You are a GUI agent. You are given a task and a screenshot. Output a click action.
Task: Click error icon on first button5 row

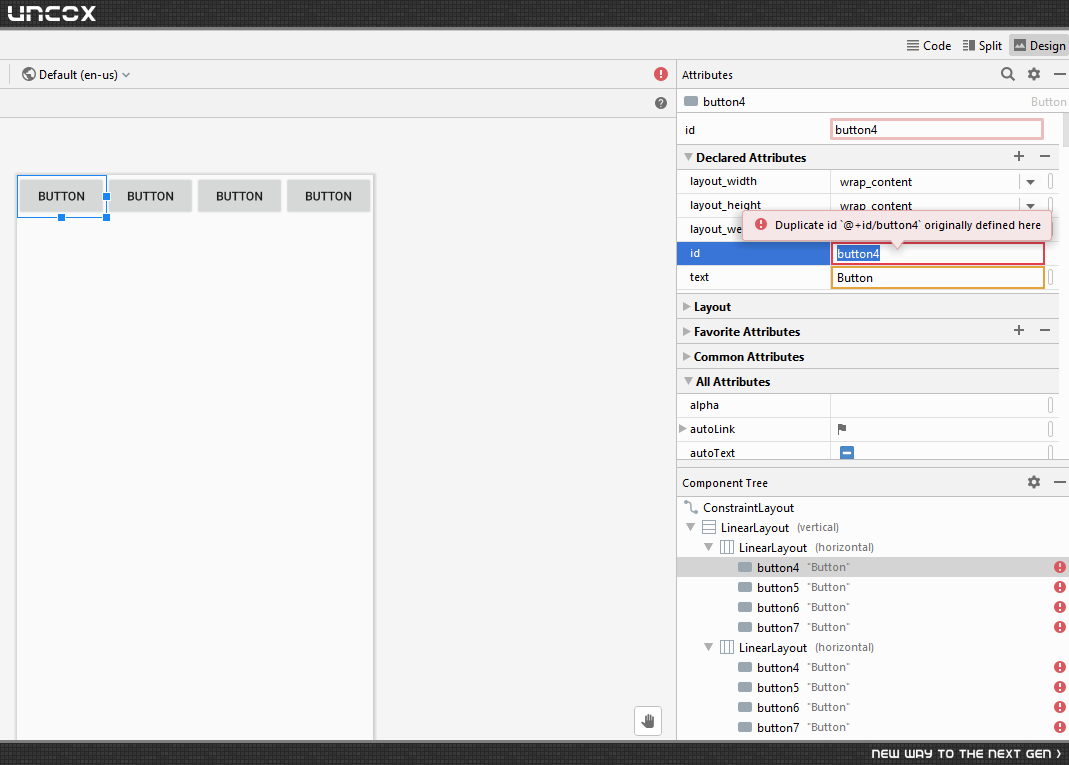click(1059, 587)
